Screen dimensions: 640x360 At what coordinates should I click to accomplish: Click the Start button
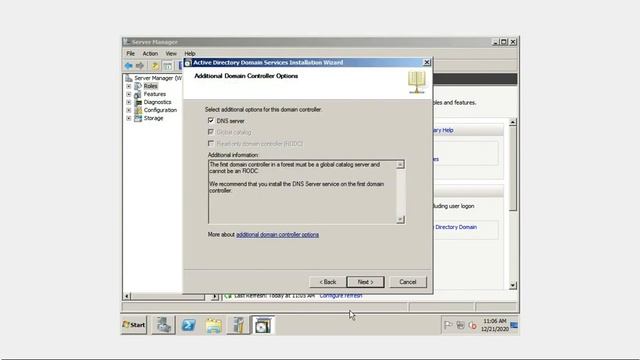(134, 325)
